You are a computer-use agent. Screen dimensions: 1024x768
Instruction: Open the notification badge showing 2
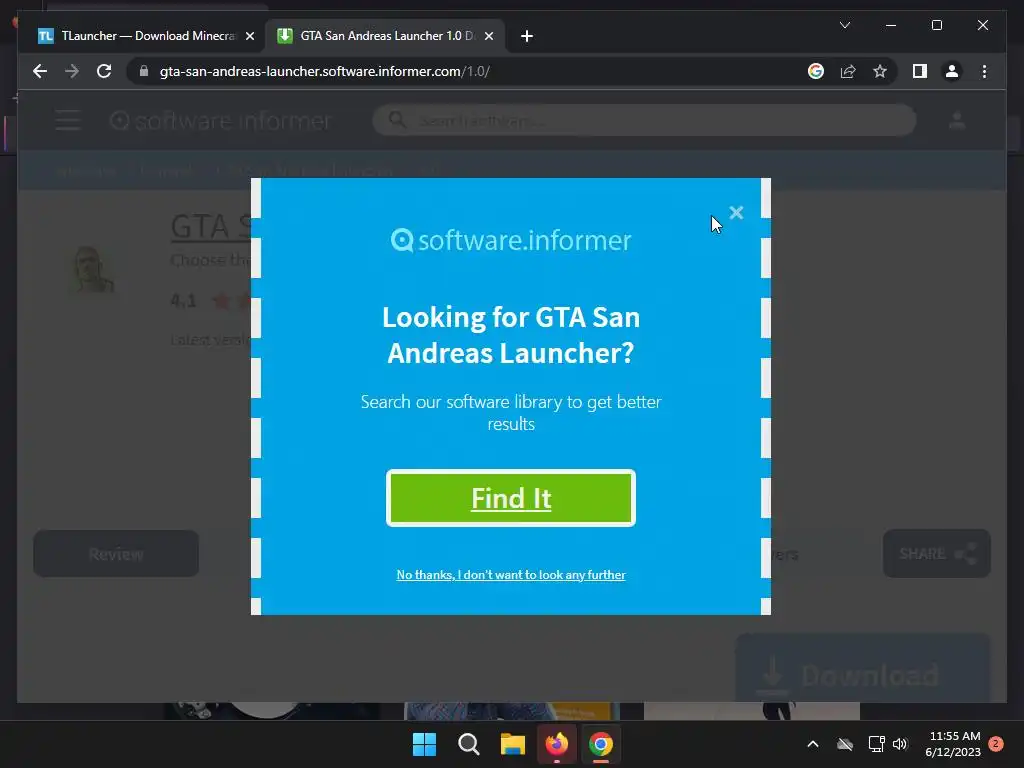996,743
